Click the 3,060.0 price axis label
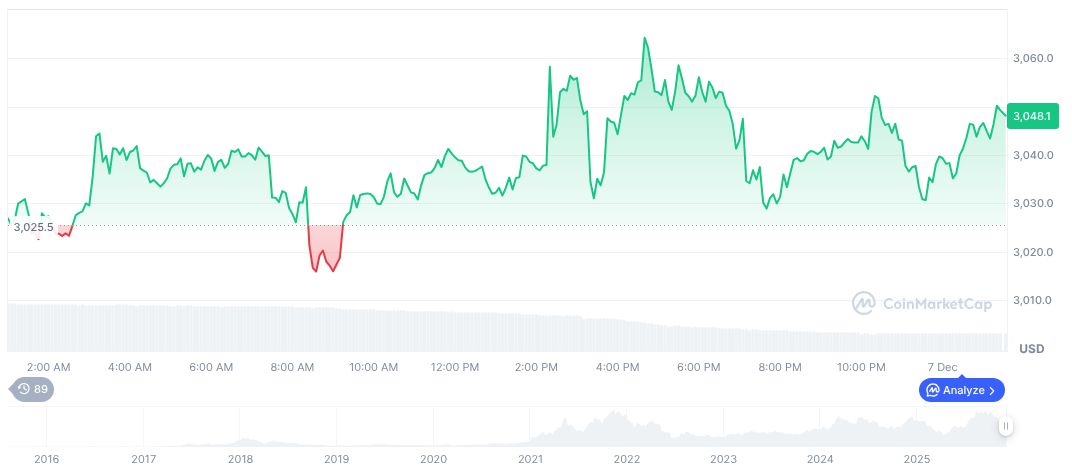 [x=1034, y=59]
